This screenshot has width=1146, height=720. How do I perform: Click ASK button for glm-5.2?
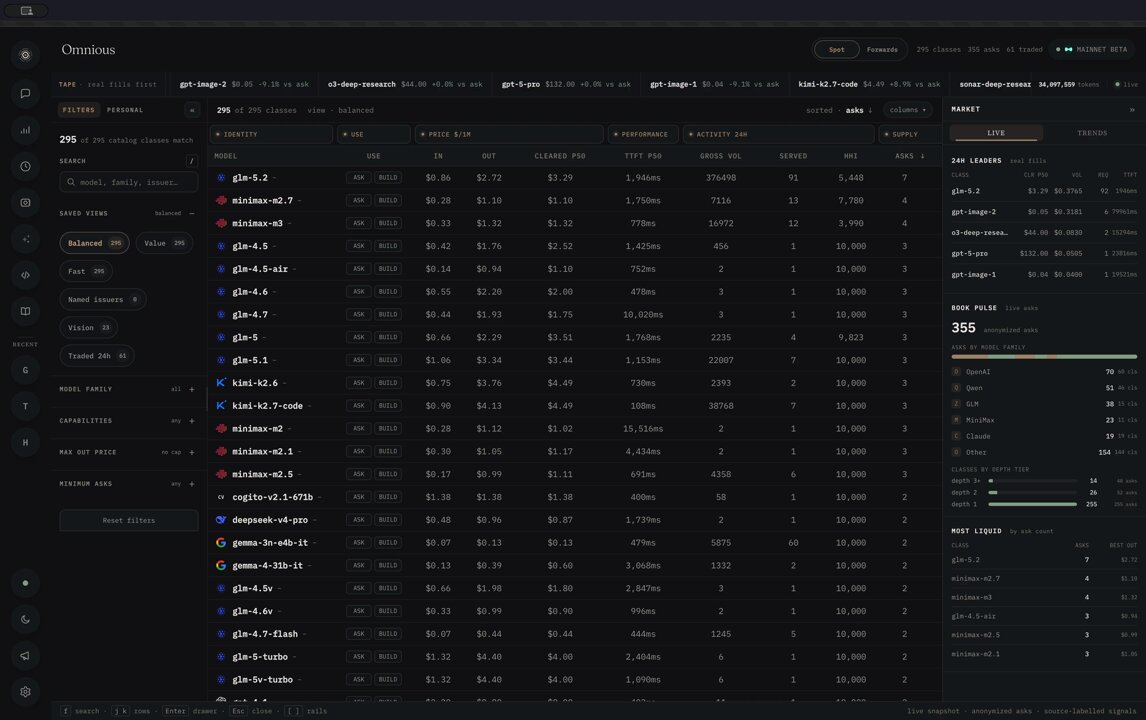359,178
